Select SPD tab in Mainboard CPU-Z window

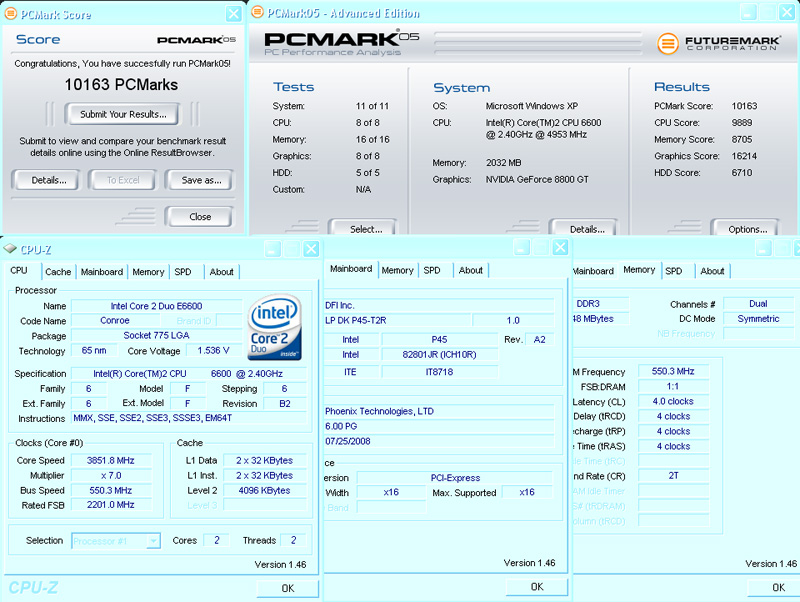click(432, 270)
